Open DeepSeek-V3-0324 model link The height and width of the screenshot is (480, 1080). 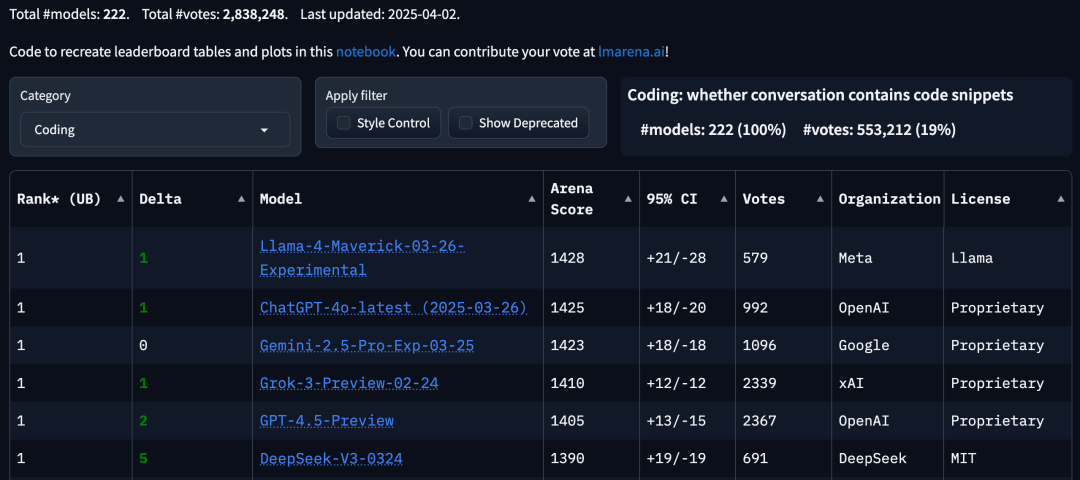click(331, 459)
